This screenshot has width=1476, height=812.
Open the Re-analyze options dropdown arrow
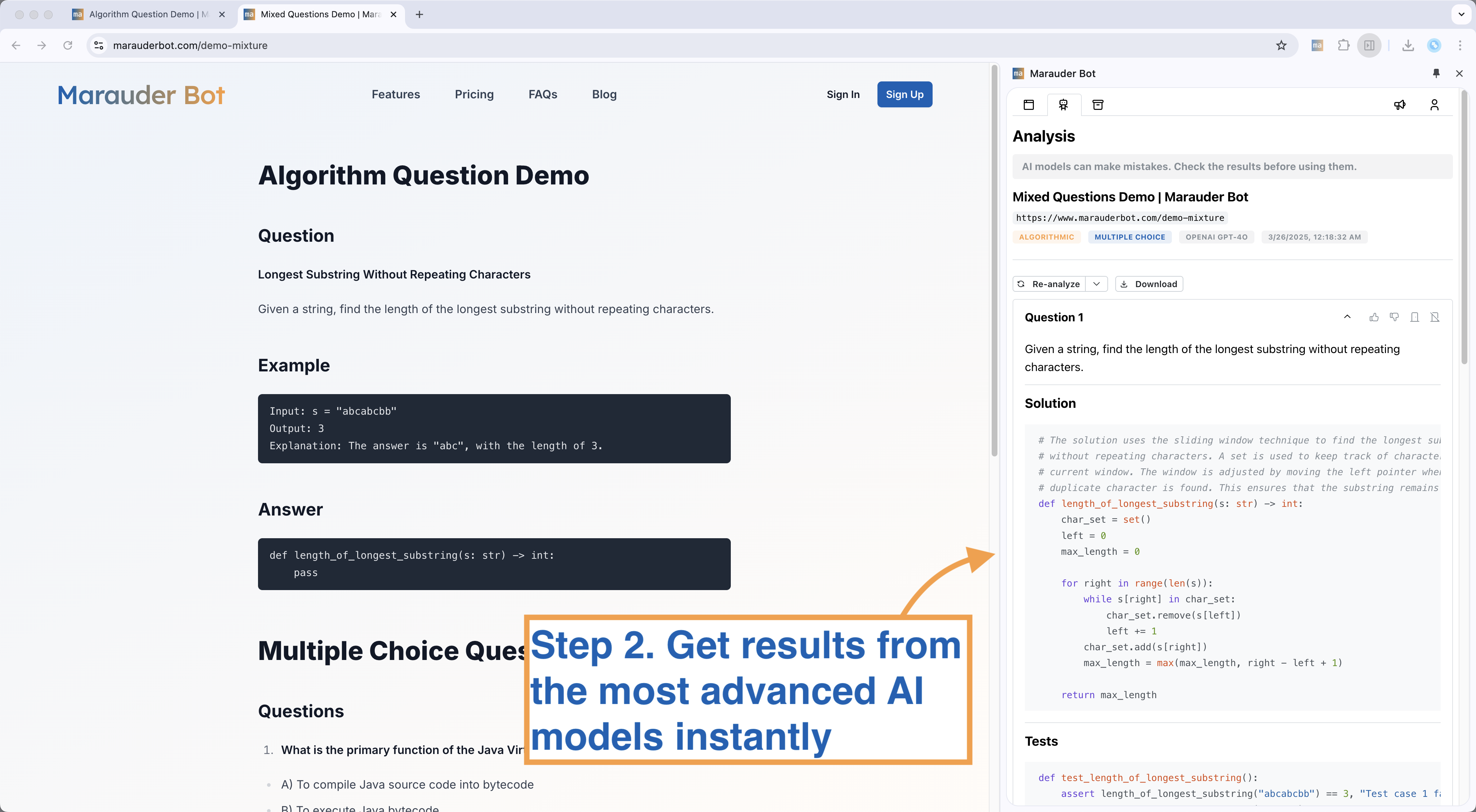1096,284
